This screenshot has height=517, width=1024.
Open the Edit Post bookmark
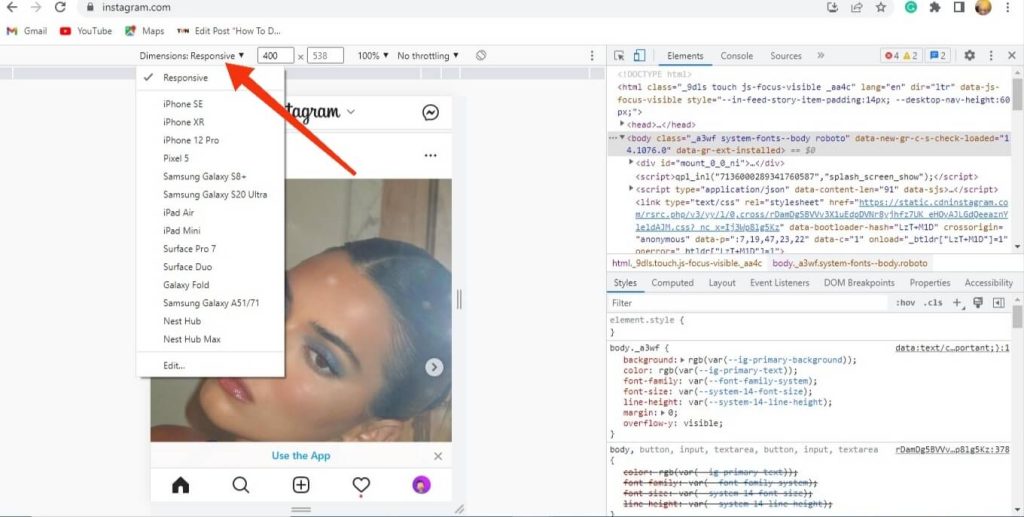click(229, 31)
